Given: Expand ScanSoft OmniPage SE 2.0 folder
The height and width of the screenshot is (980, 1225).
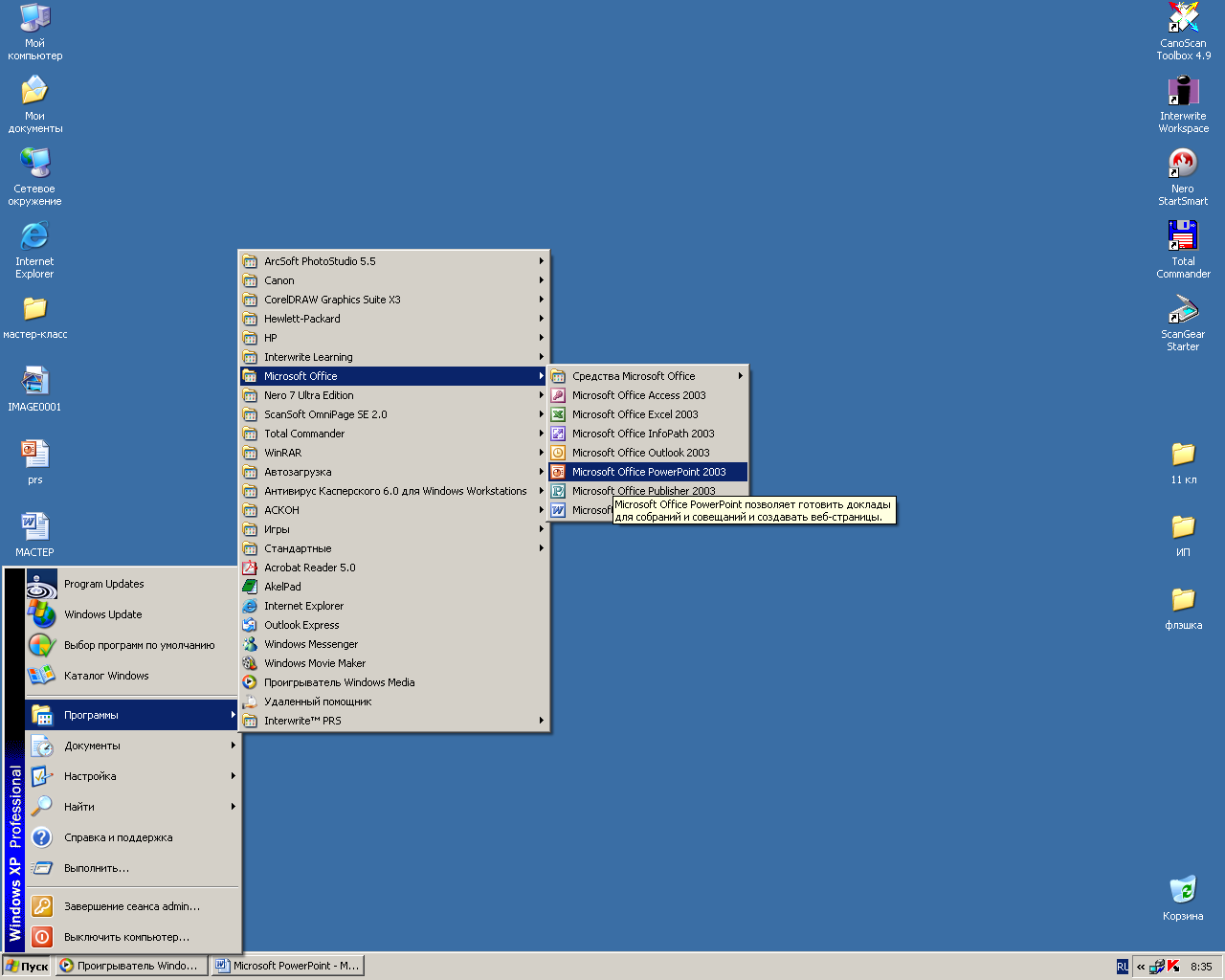Looking at the screenshot, I should point(393,414).
